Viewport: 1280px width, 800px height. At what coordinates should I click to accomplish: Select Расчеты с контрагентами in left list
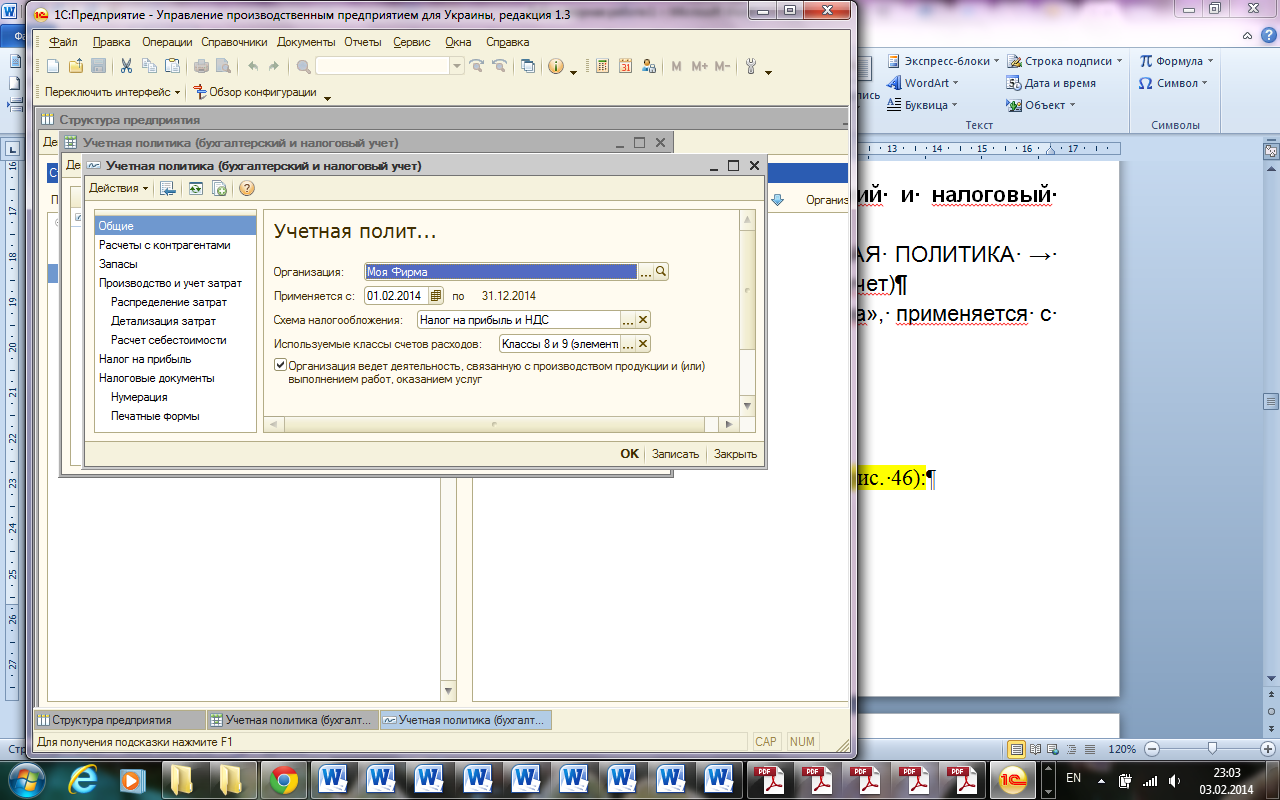tap(164, 245)
